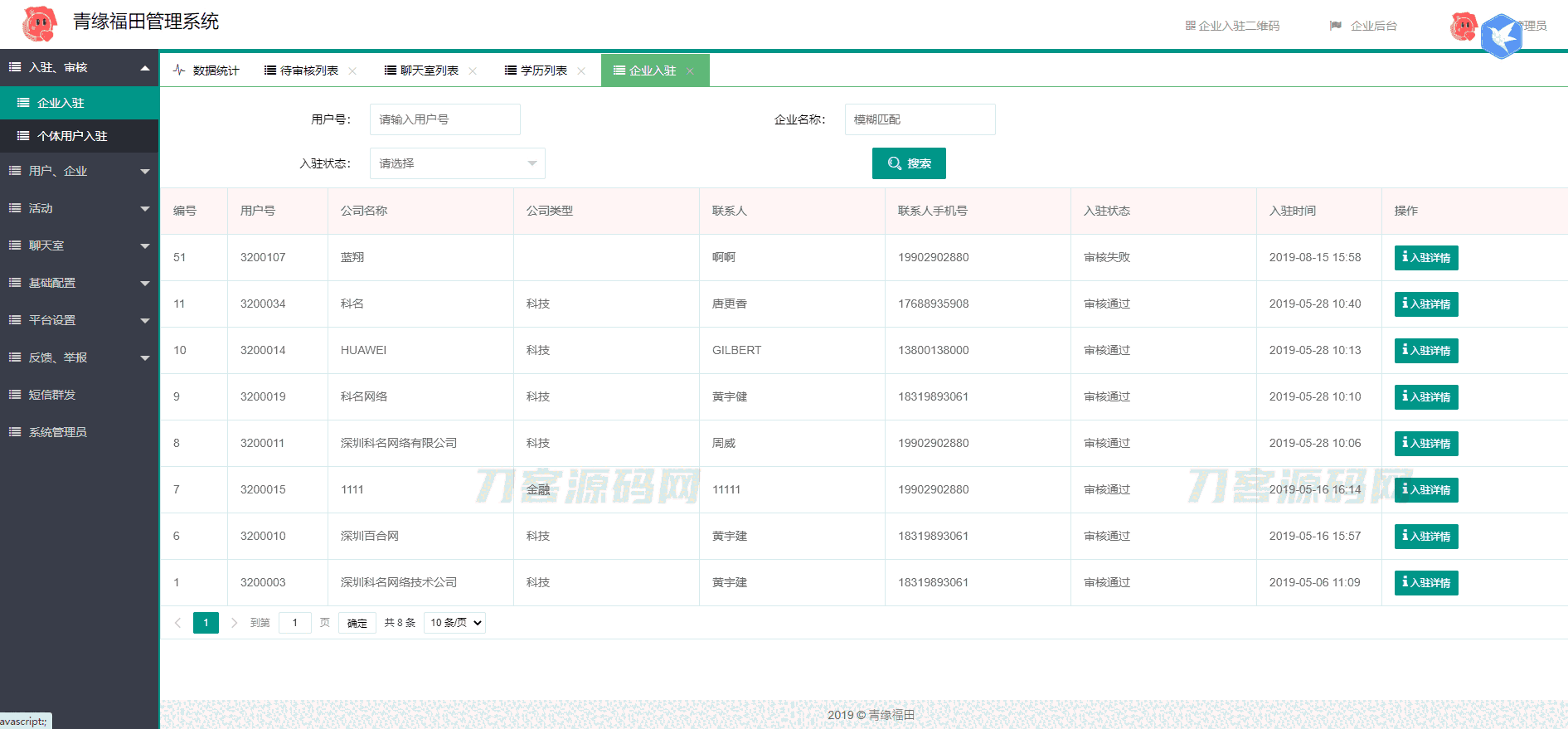Close the 学历列表 tab
This screenshot has width=1568, height=729.
(x=581, y=71)
